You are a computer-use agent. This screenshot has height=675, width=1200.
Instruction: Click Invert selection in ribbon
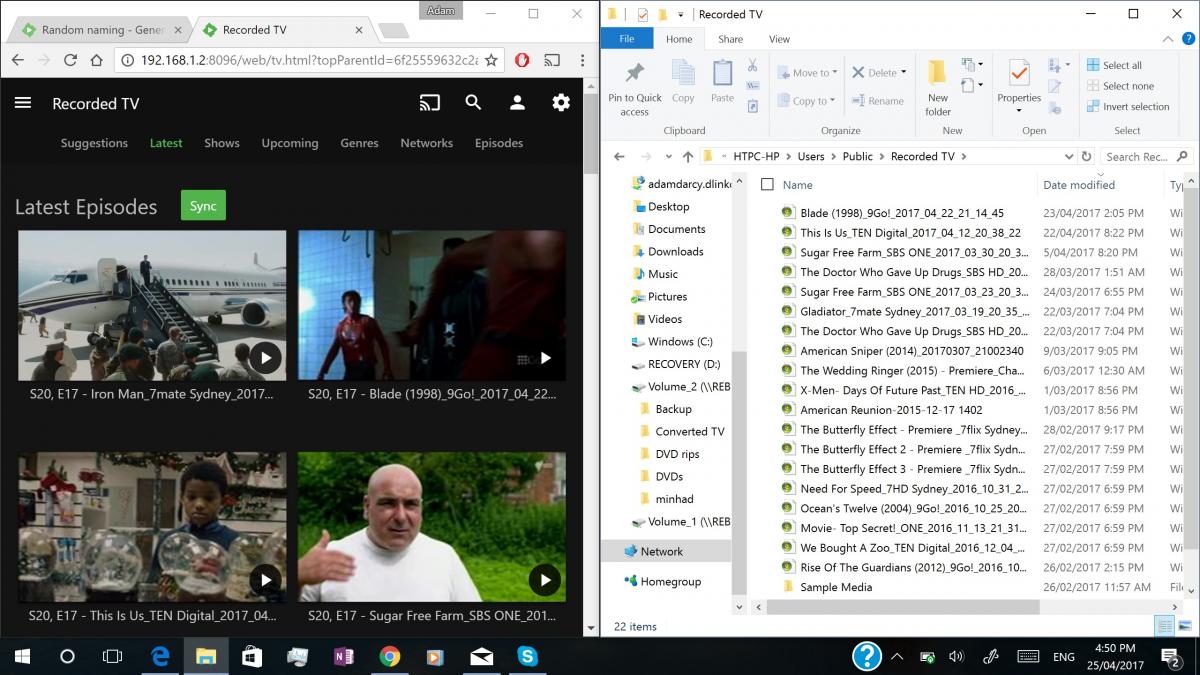(x=1128, y=107)
